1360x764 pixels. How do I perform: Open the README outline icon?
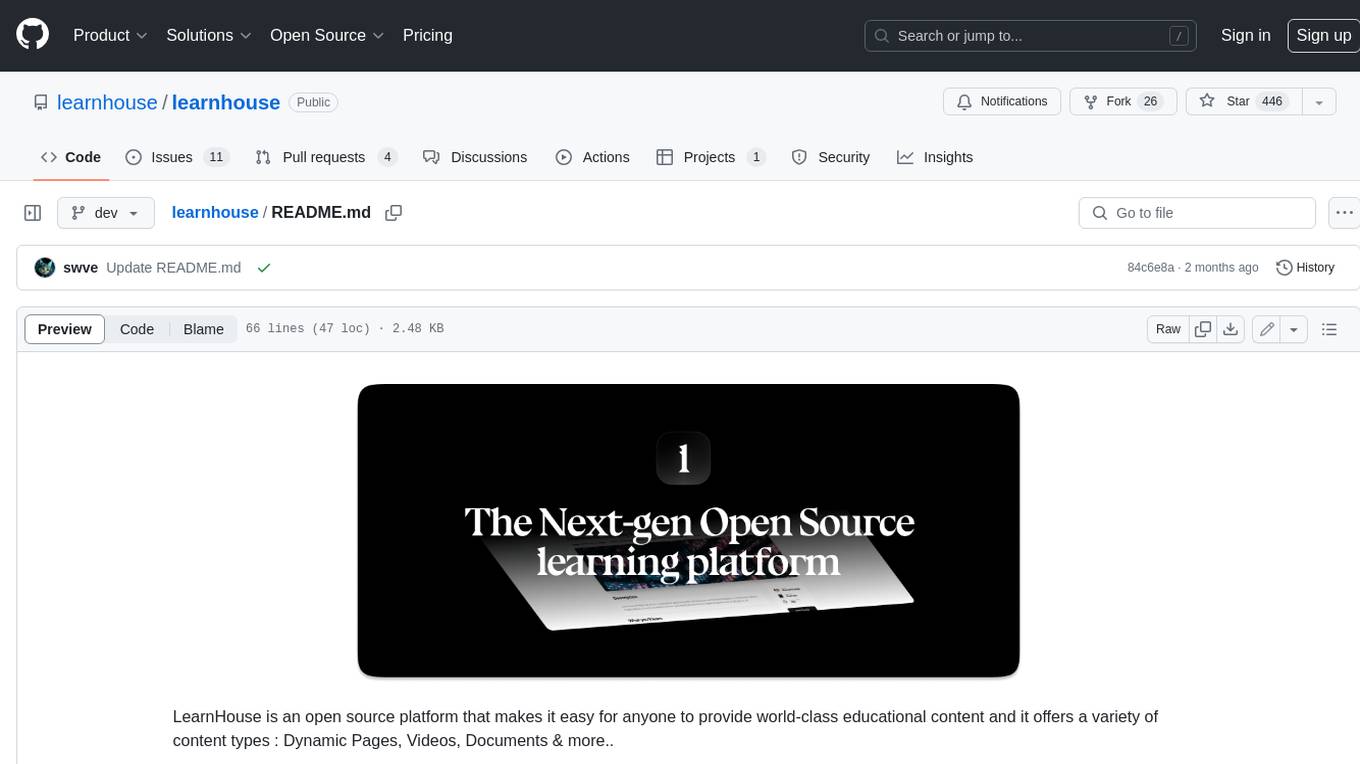pos(1329,329)
